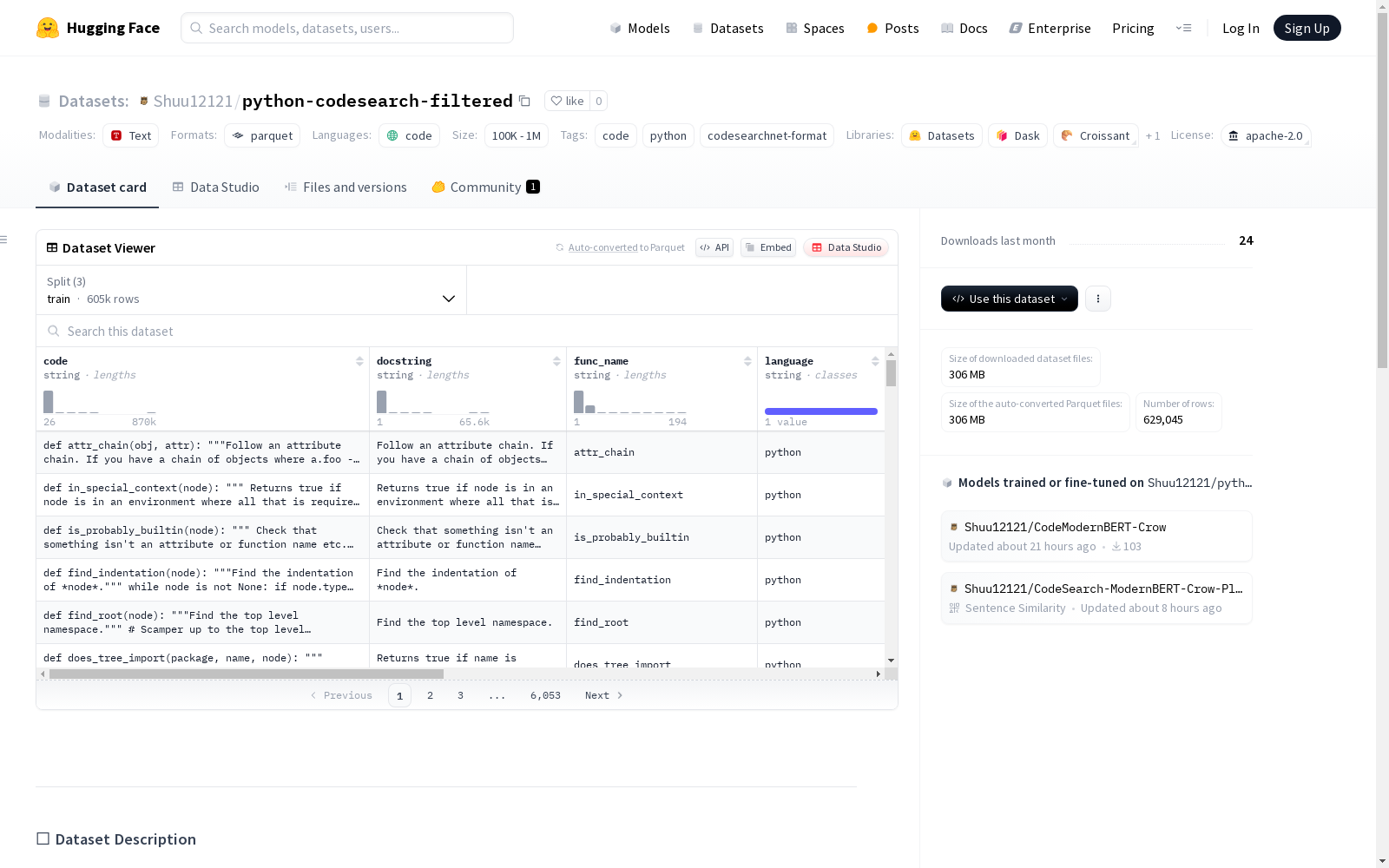This screenshot has width=1389, height=868.
Task: Click the Hugging Face logo icon
Action: (x=48, y=28)
